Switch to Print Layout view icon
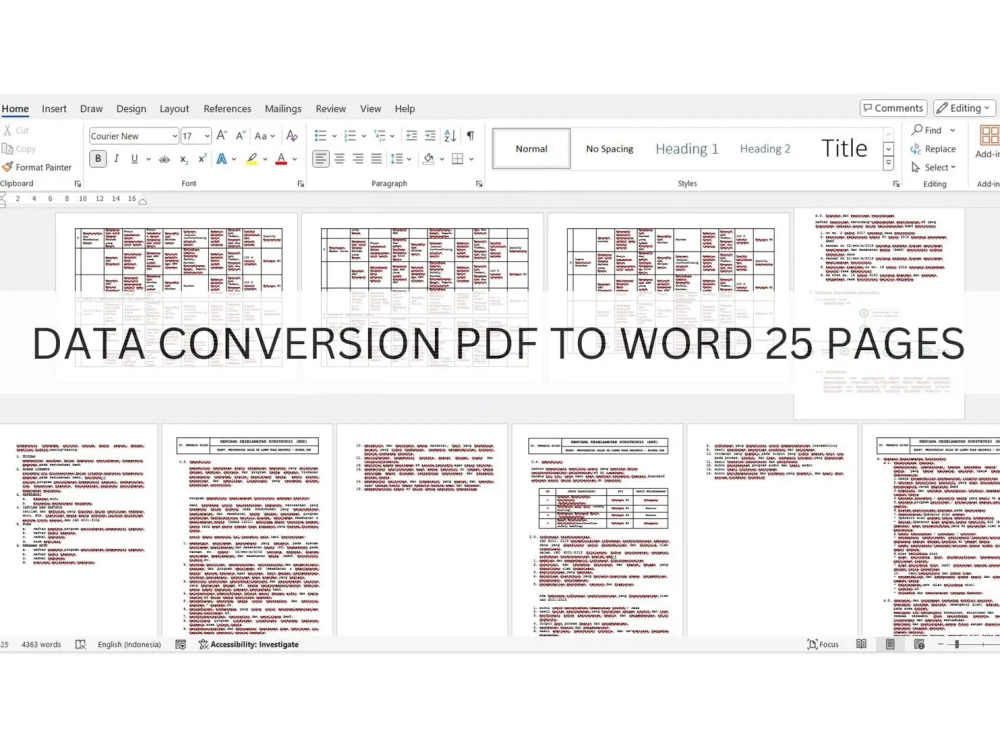The width and height of the screenshot is (1000, 750). [x=890, y=644]
